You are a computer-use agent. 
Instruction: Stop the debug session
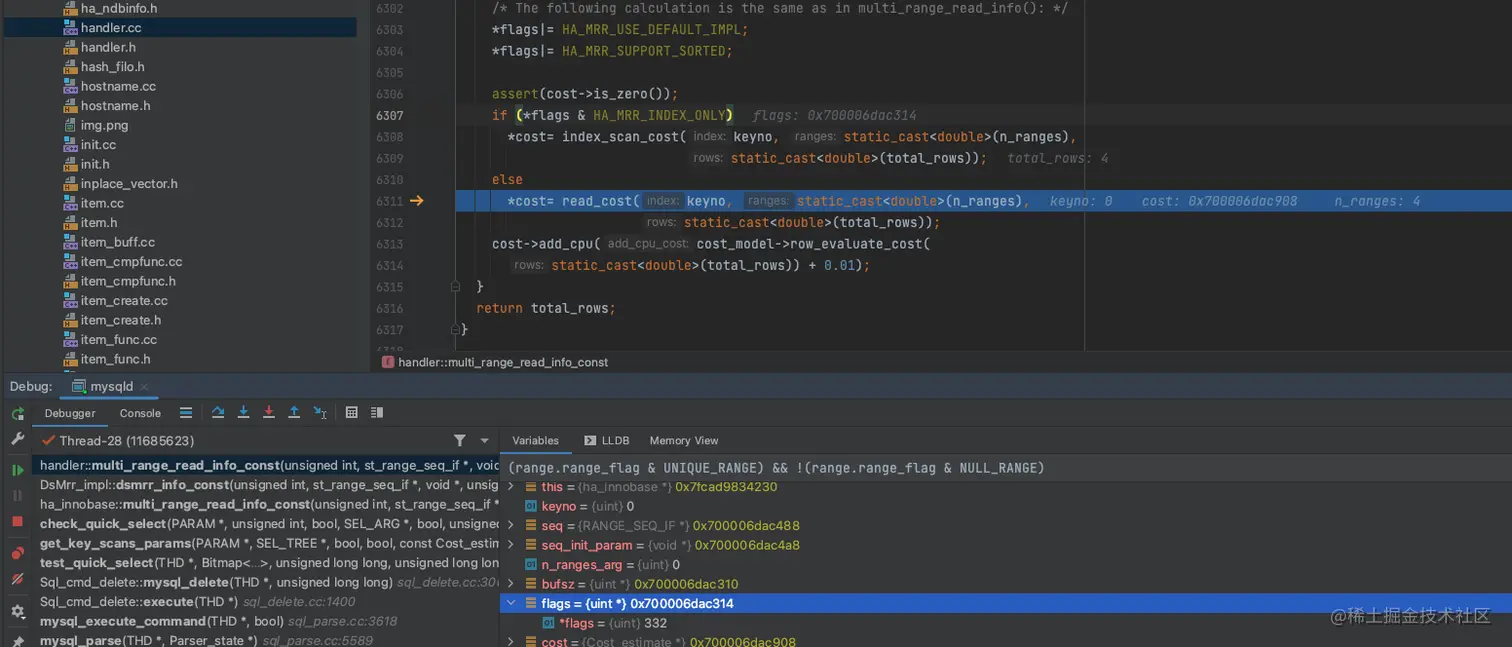[x=17, y=521]
